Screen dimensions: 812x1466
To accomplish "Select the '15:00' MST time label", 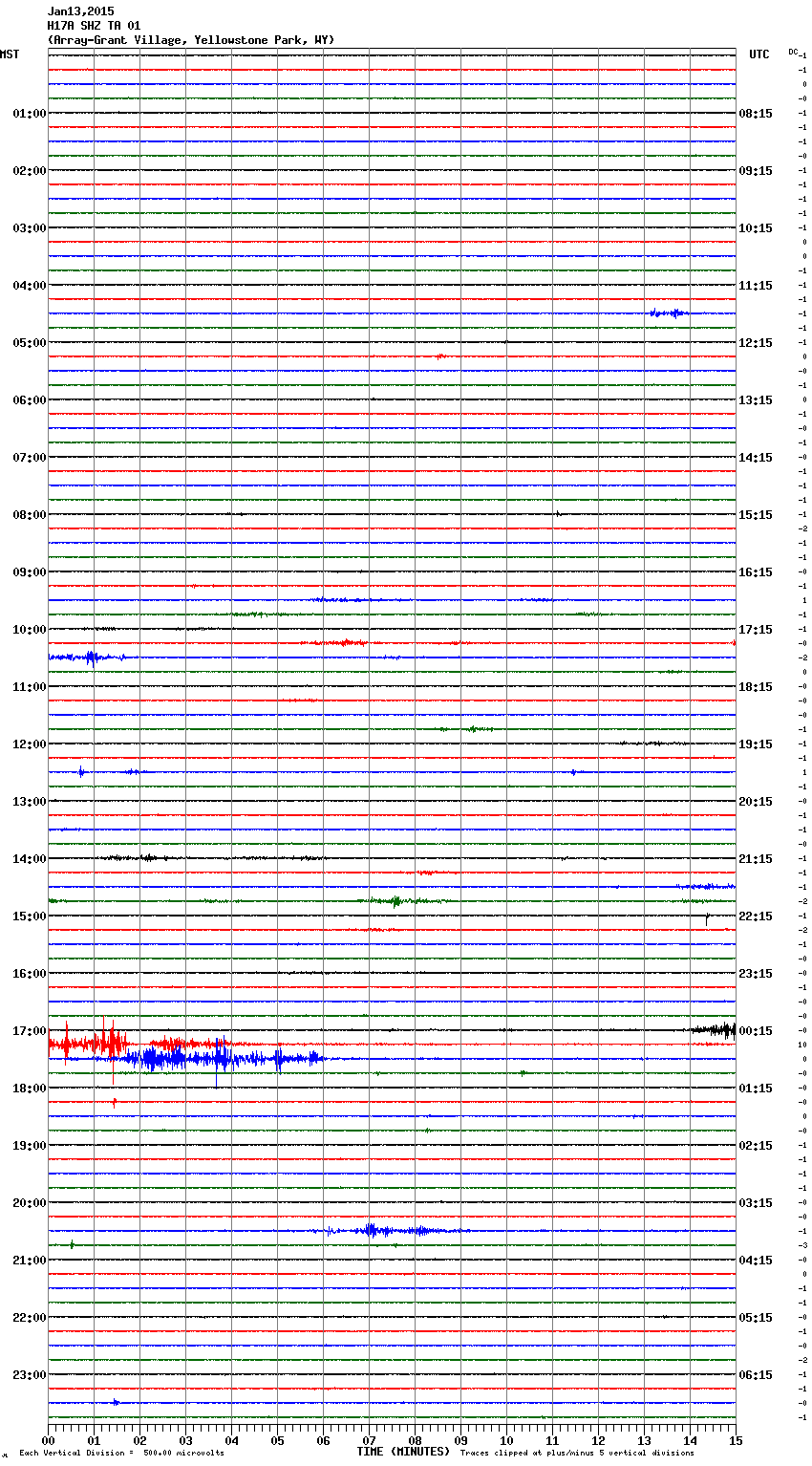I will click(30, 916).
